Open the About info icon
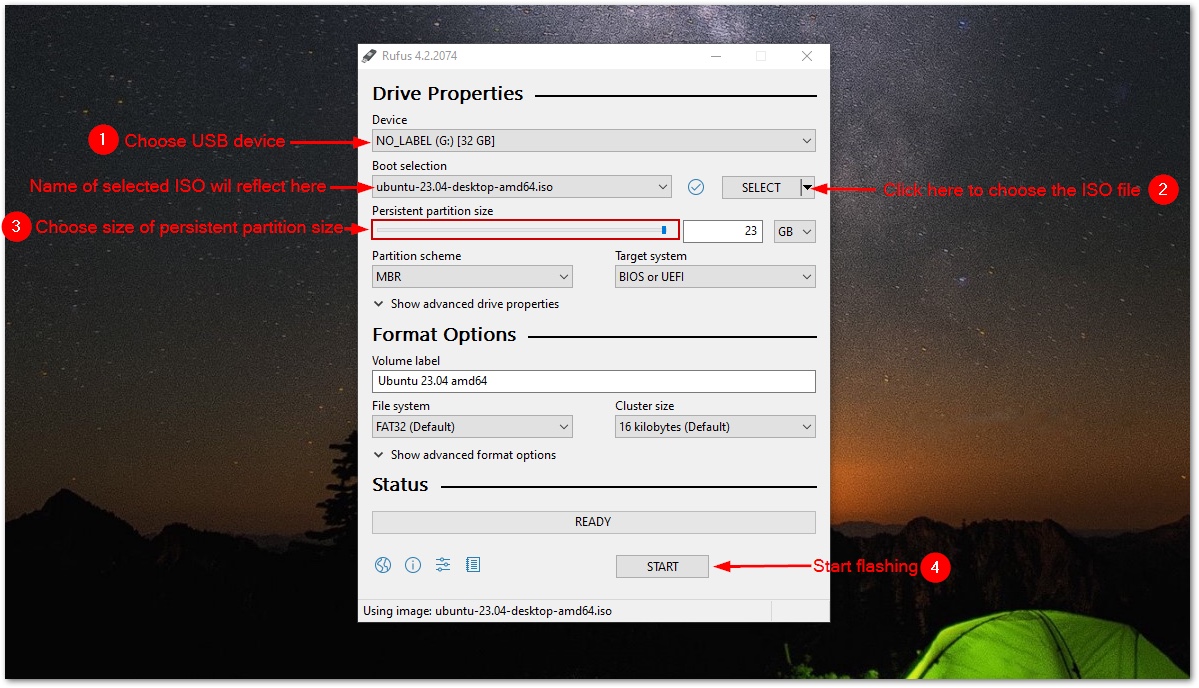The height and width of the screenshot is (688, 1199). coord(413,565)
